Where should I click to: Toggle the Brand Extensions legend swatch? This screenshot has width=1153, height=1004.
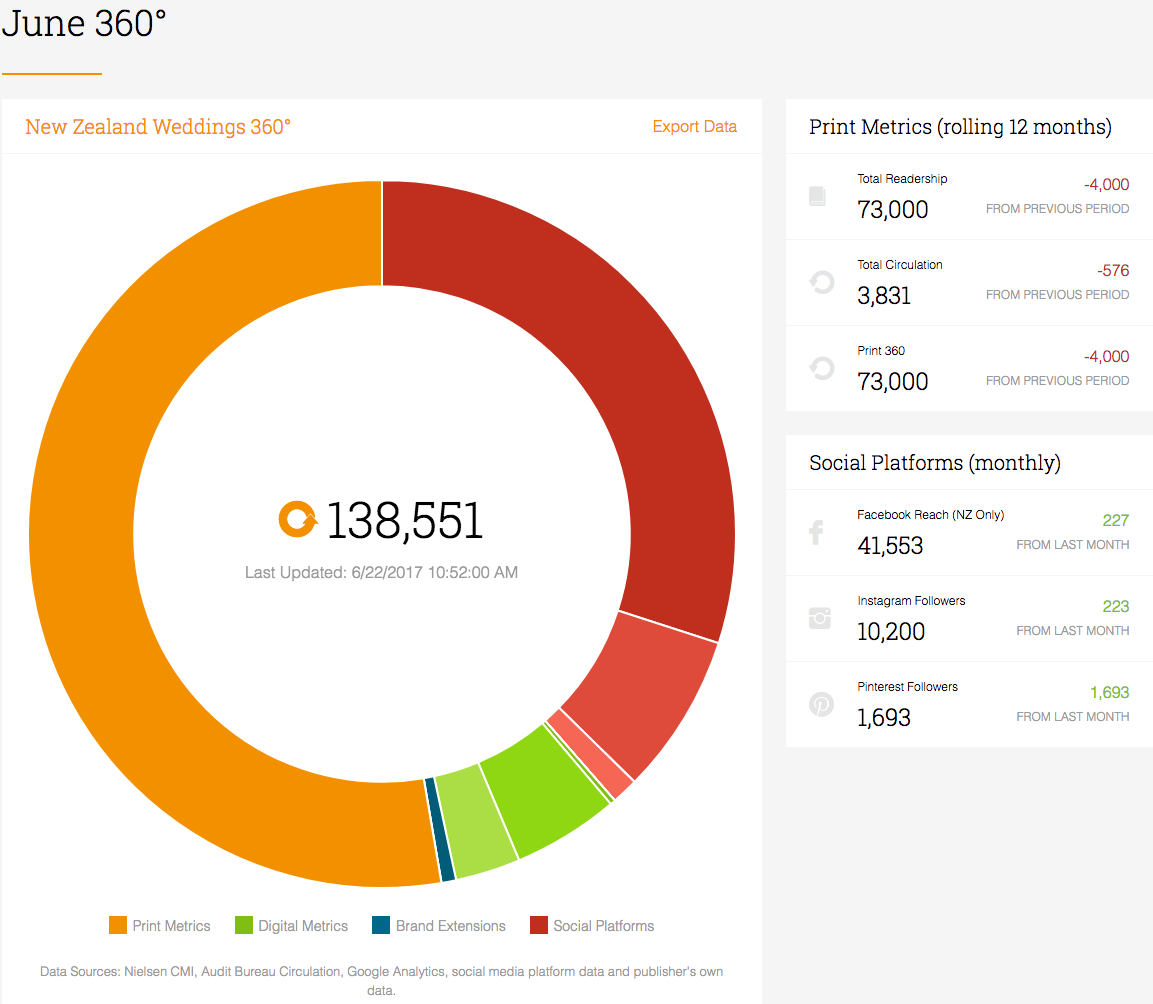[x=381, y=925]
